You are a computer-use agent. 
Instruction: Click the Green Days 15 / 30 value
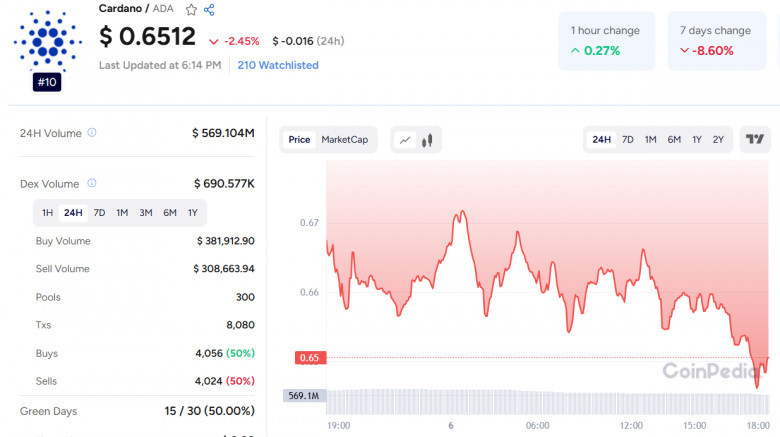click(209, 411)
